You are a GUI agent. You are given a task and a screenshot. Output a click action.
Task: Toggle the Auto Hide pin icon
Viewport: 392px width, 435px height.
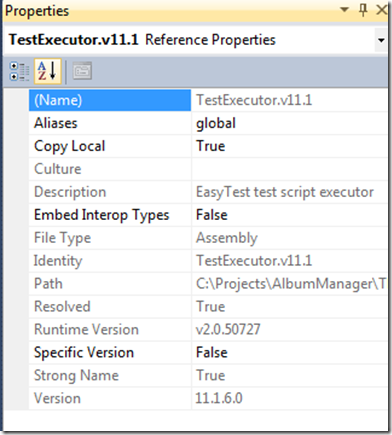click(x=363, y=10)
